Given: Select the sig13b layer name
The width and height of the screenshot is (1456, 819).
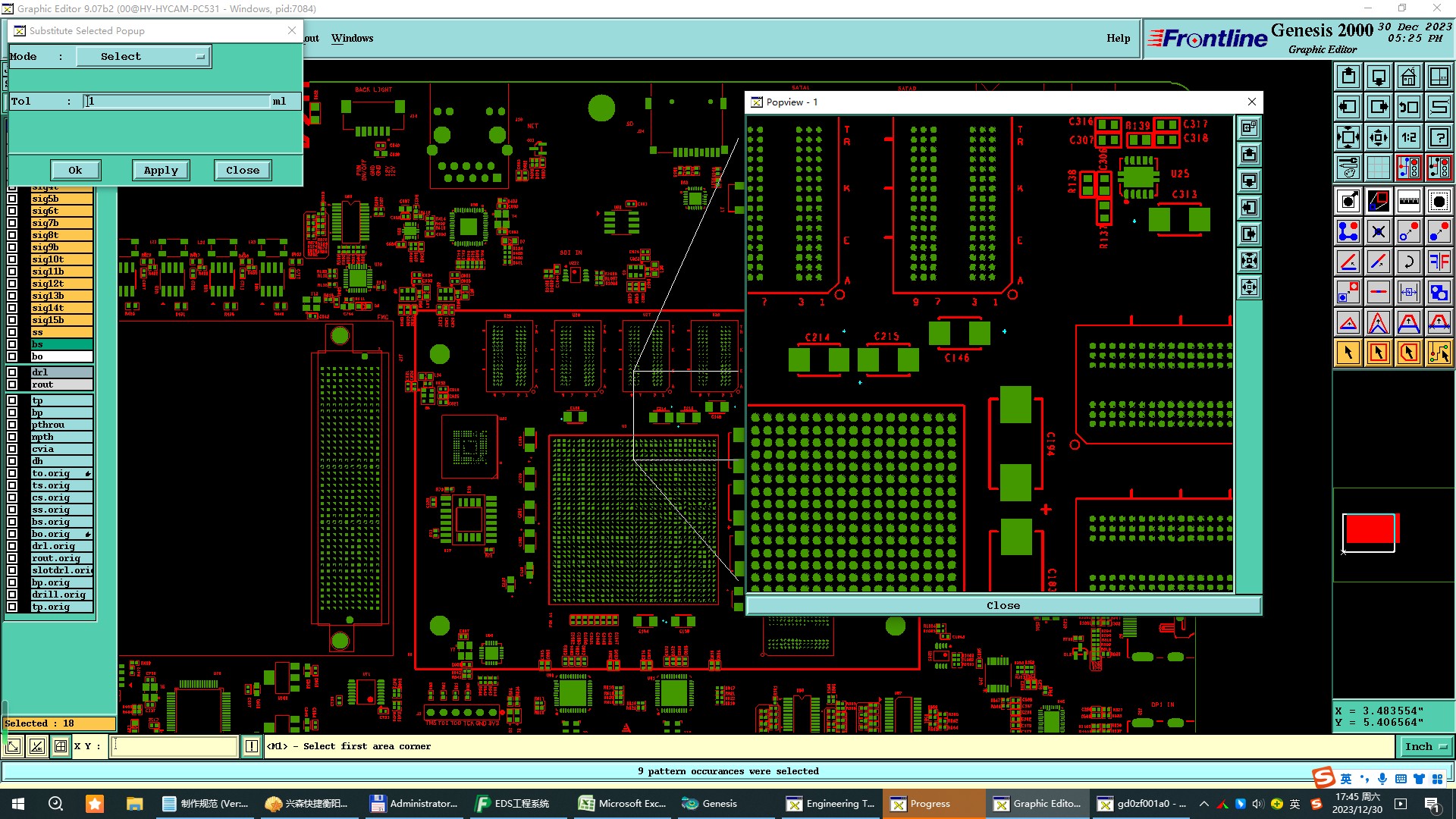Looking at the screenshot, I should click(x=61, y=296).
